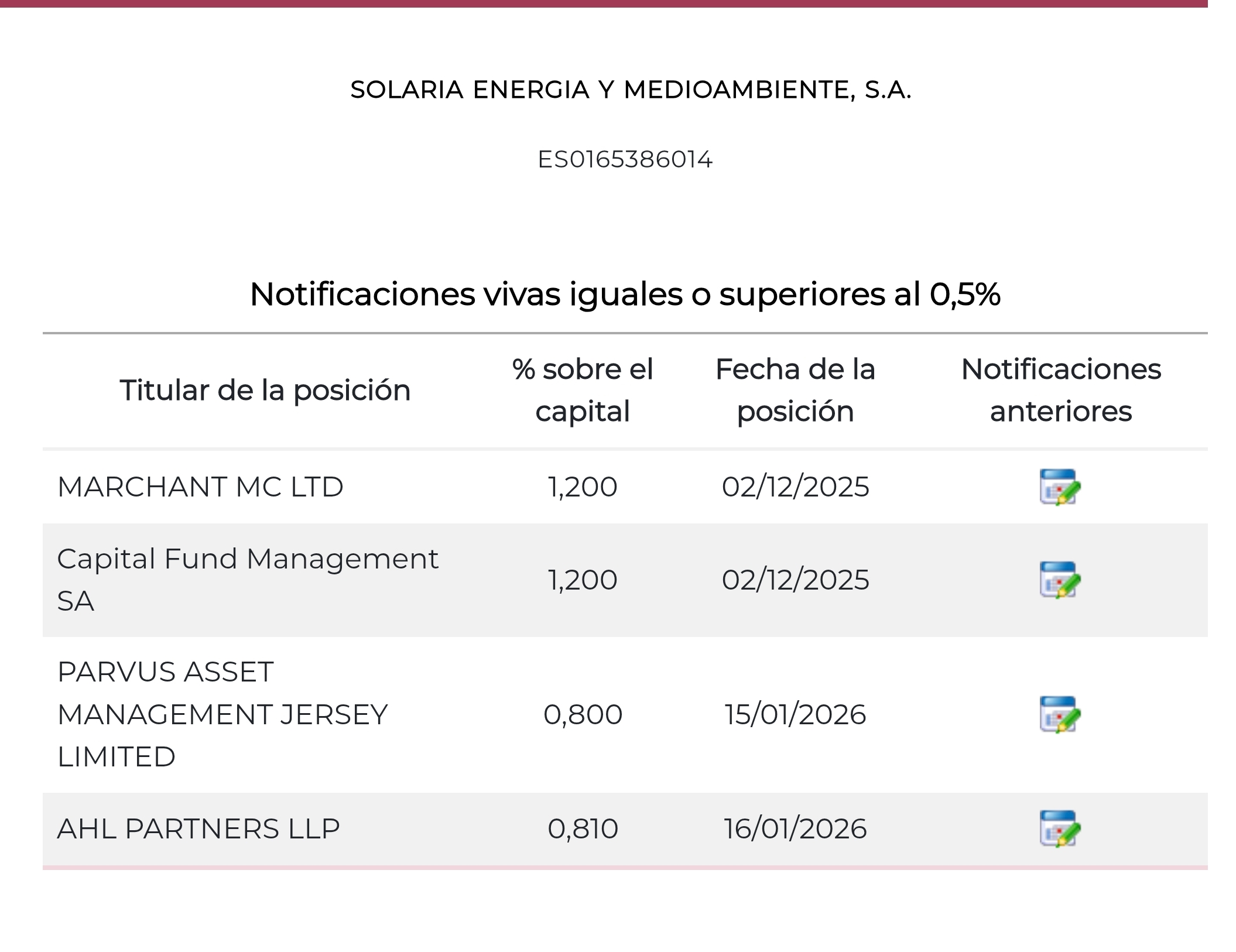The width and height of the screenshot is (1236, 952).
Task: Click the 'Notificaciones anteriores' column header
Action: (x=1061, y=391)
